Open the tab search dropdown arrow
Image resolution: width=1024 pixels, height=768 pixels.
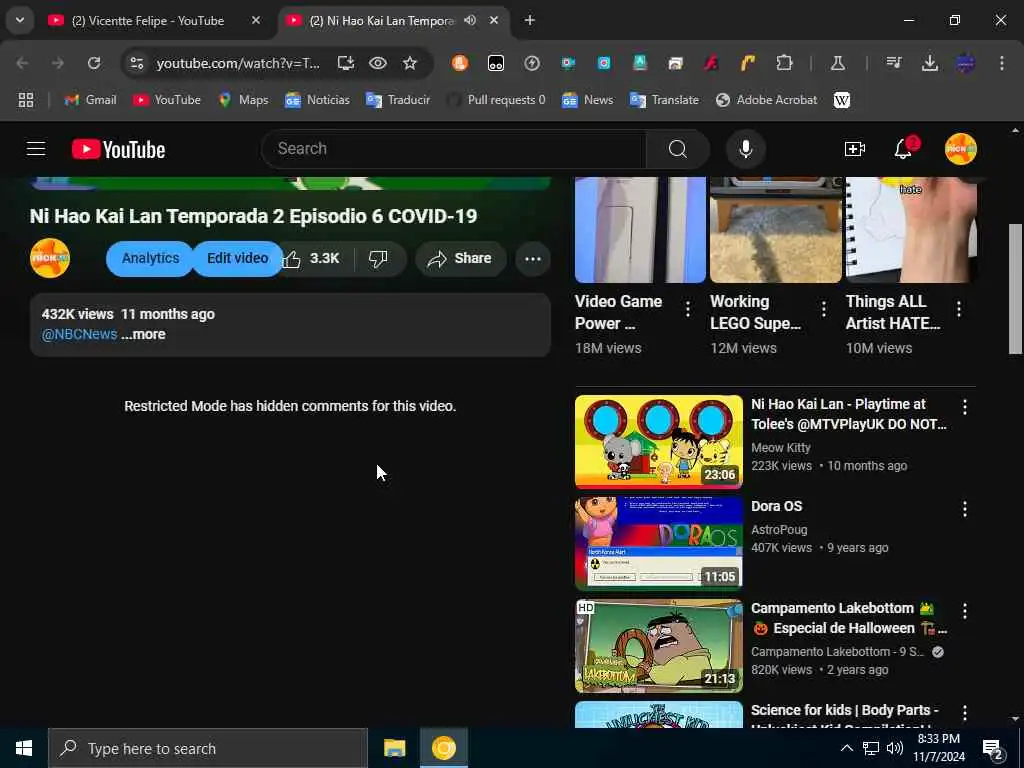point(20,20)
